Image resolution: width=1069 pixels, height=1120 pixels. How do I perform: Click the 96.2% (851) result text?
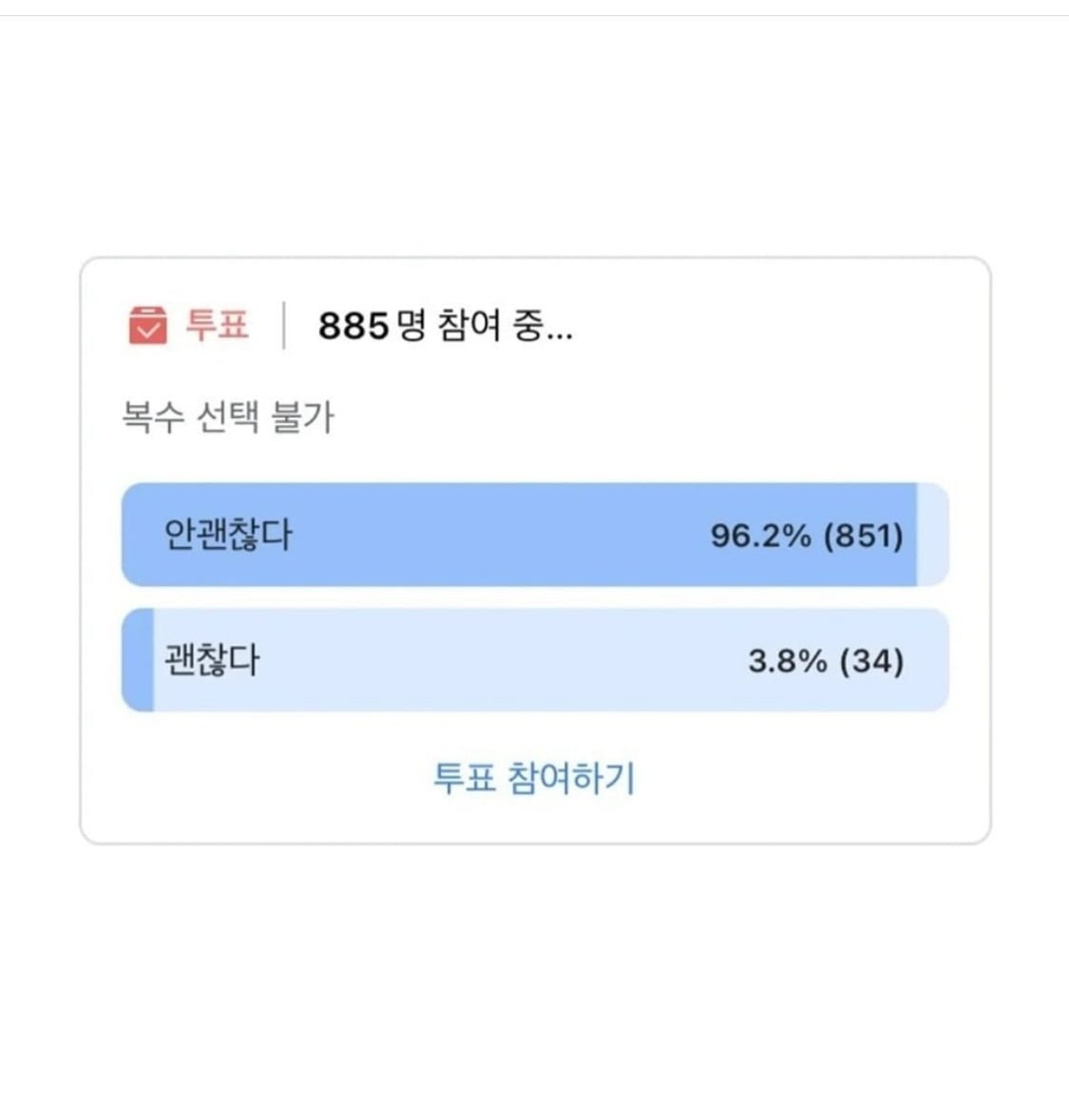pos(809,537)
